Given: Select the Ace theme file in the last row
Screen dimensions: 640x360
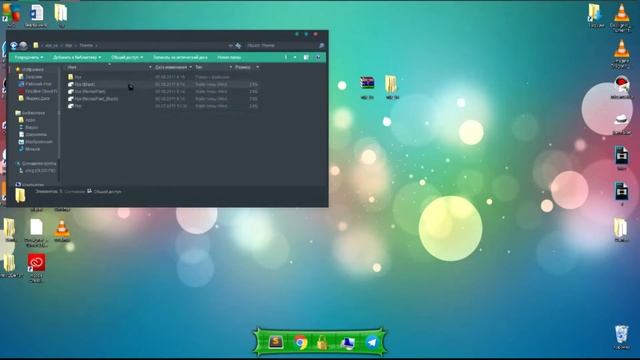Looking at the screenshot, I should pyautogui.click(x=163, y=106).
